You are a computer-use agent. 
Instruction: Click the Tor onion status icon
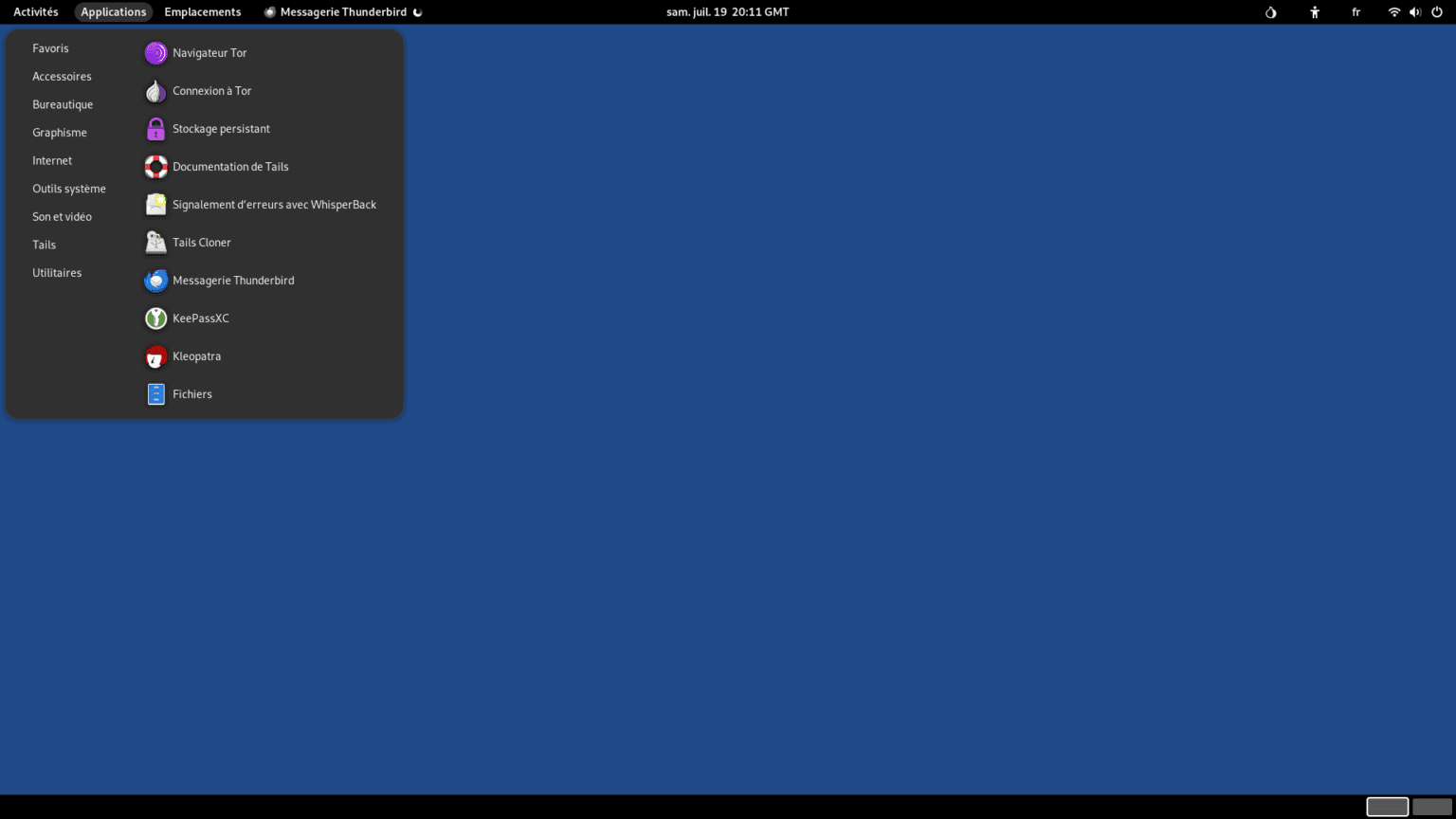coord(1269,12)
